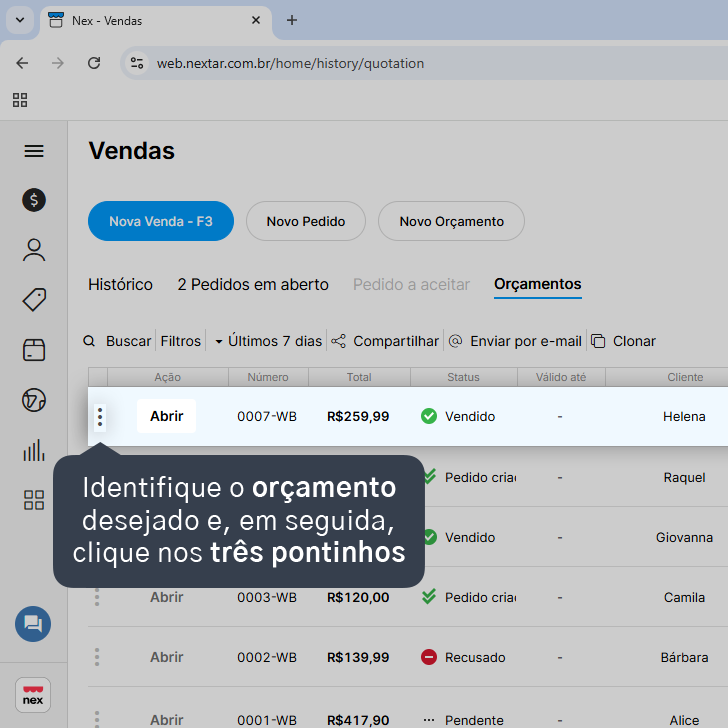This screenshot has height=728, width=728.
Task: Open quotation 0001-WB with Abrir
Action: coord(166,720)
